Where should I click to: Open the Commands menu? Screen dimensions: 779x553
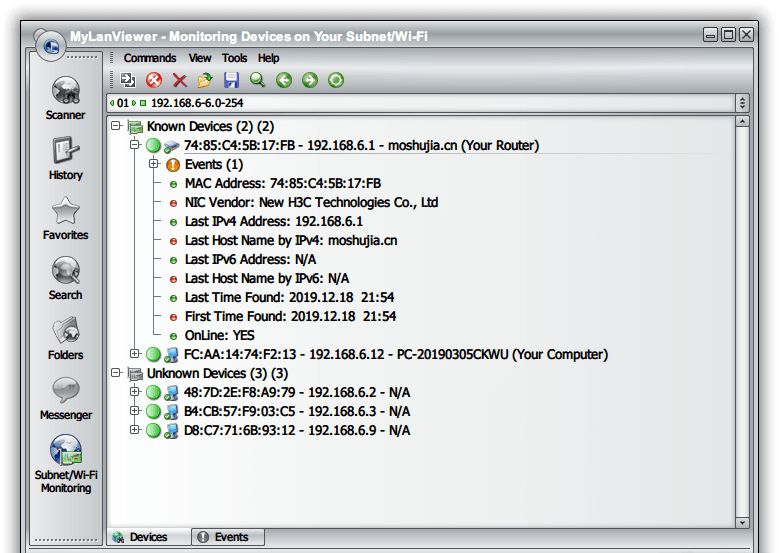[x=150, y=58]
